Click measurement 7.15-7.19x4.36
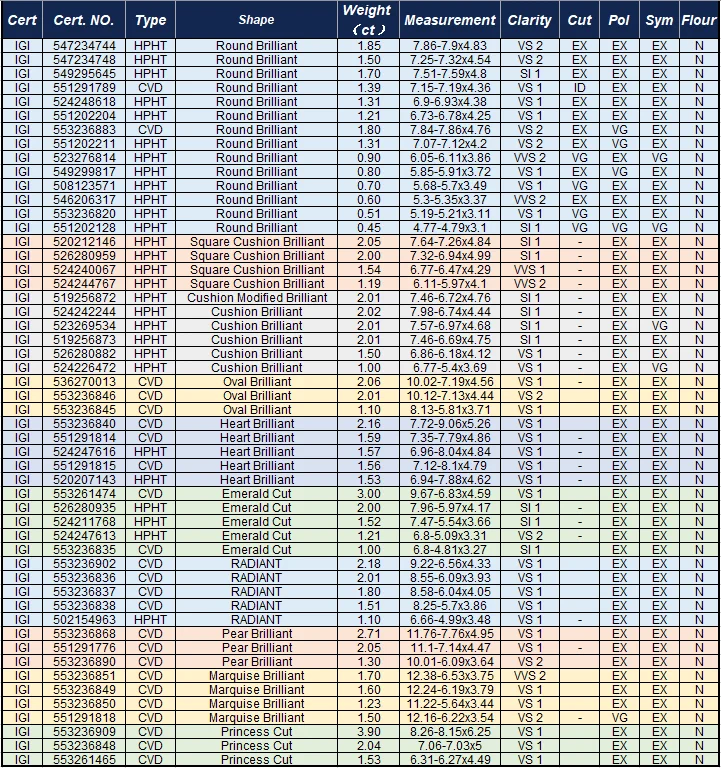 coord(450,88)
